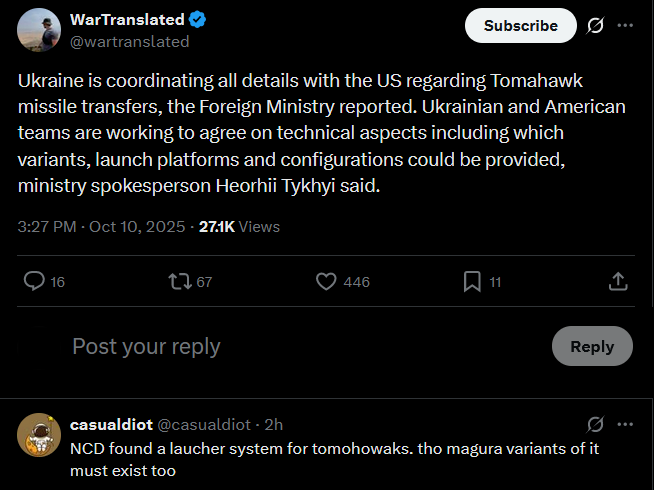The width and height of the screenshot is (654, 490).
Task: Open casualdiot's avatar
Action: pos(38,434)
